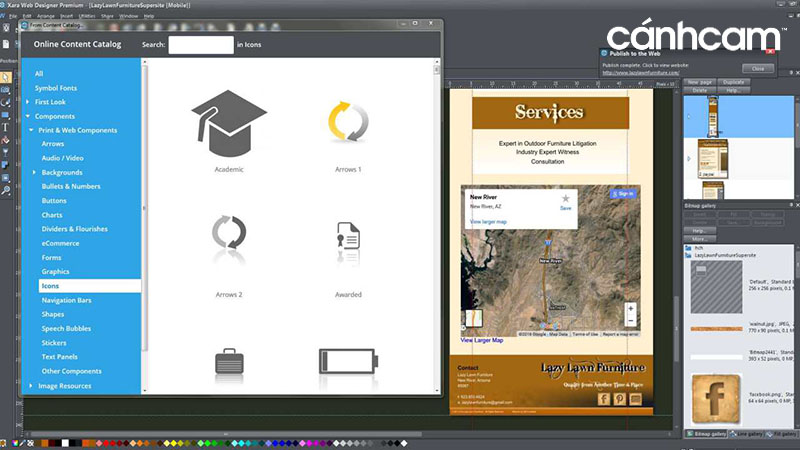Select the Fill tool
Screen dimensions: 800x450
pos(6,140)
